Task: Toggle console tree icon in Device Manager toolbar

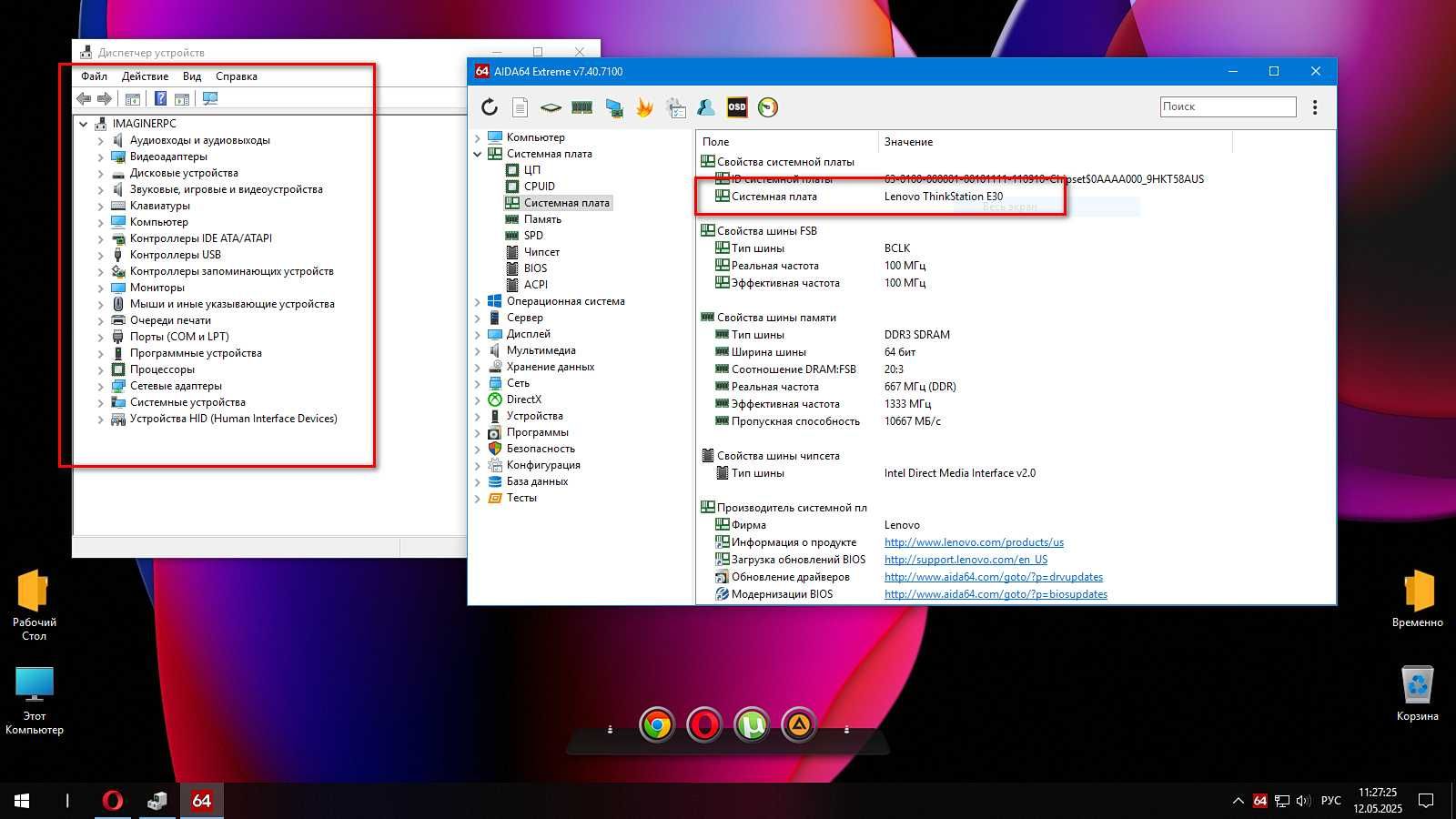Action: point(133,98)
